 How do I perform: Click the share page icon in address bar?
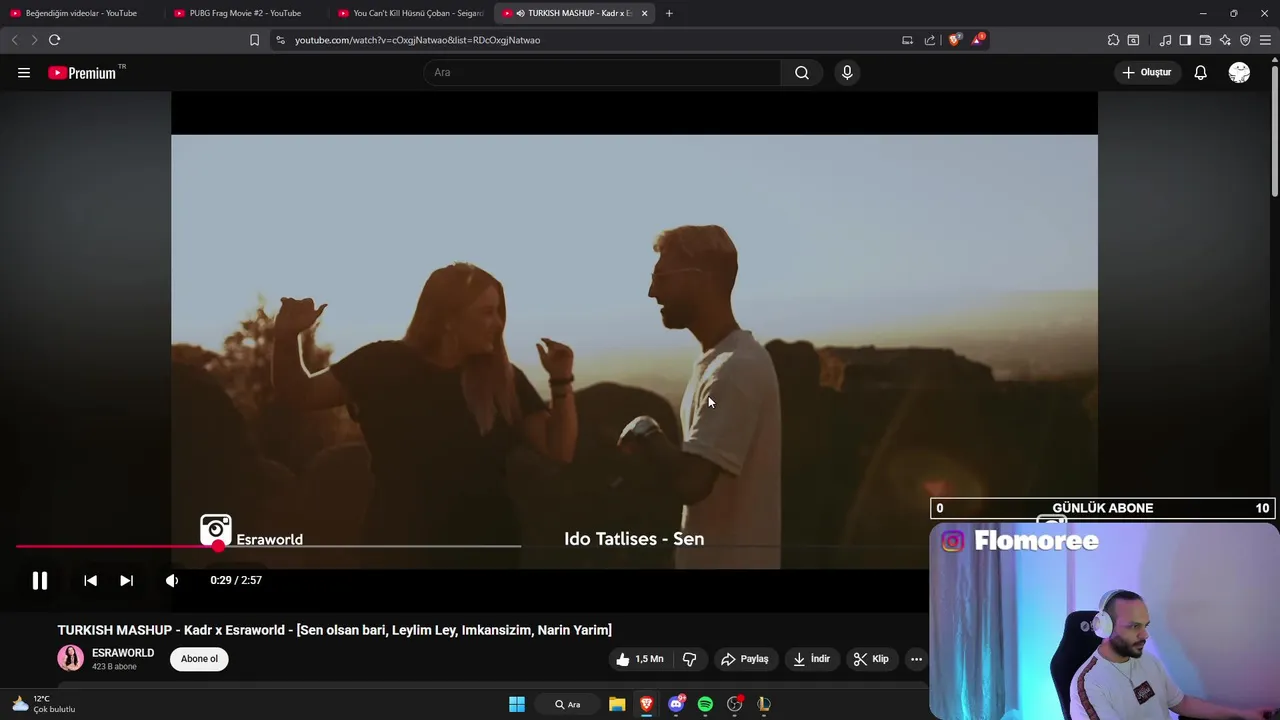930,40
